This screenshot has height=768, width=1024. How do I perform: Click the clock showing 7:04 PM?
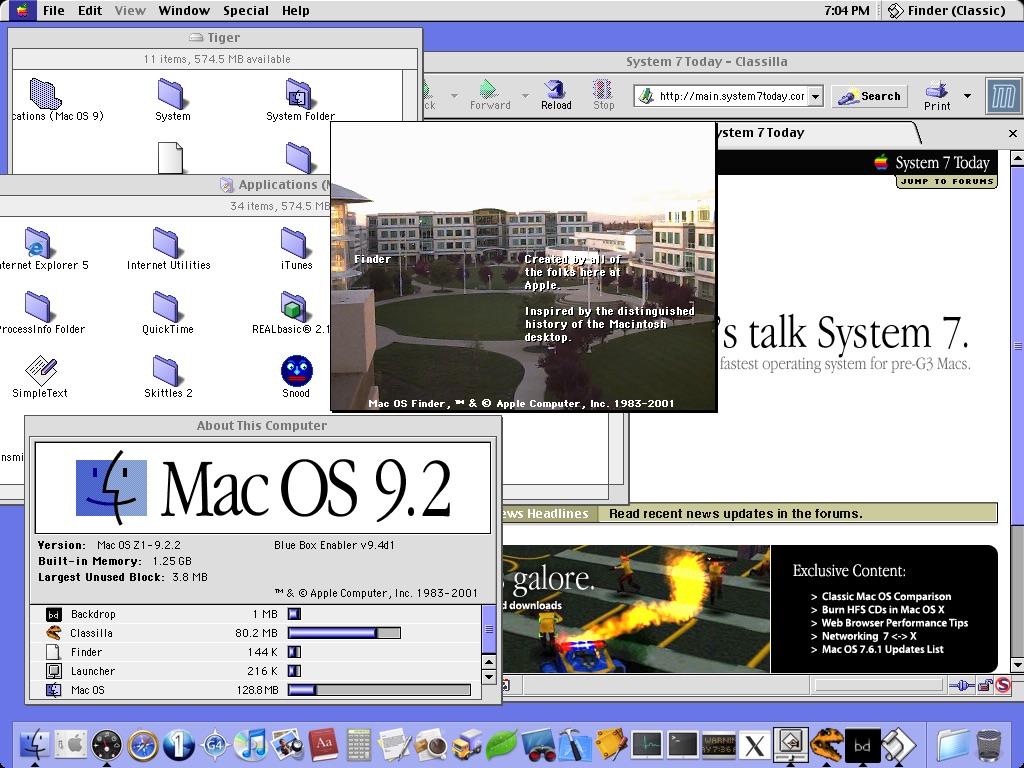pos(846,10)
